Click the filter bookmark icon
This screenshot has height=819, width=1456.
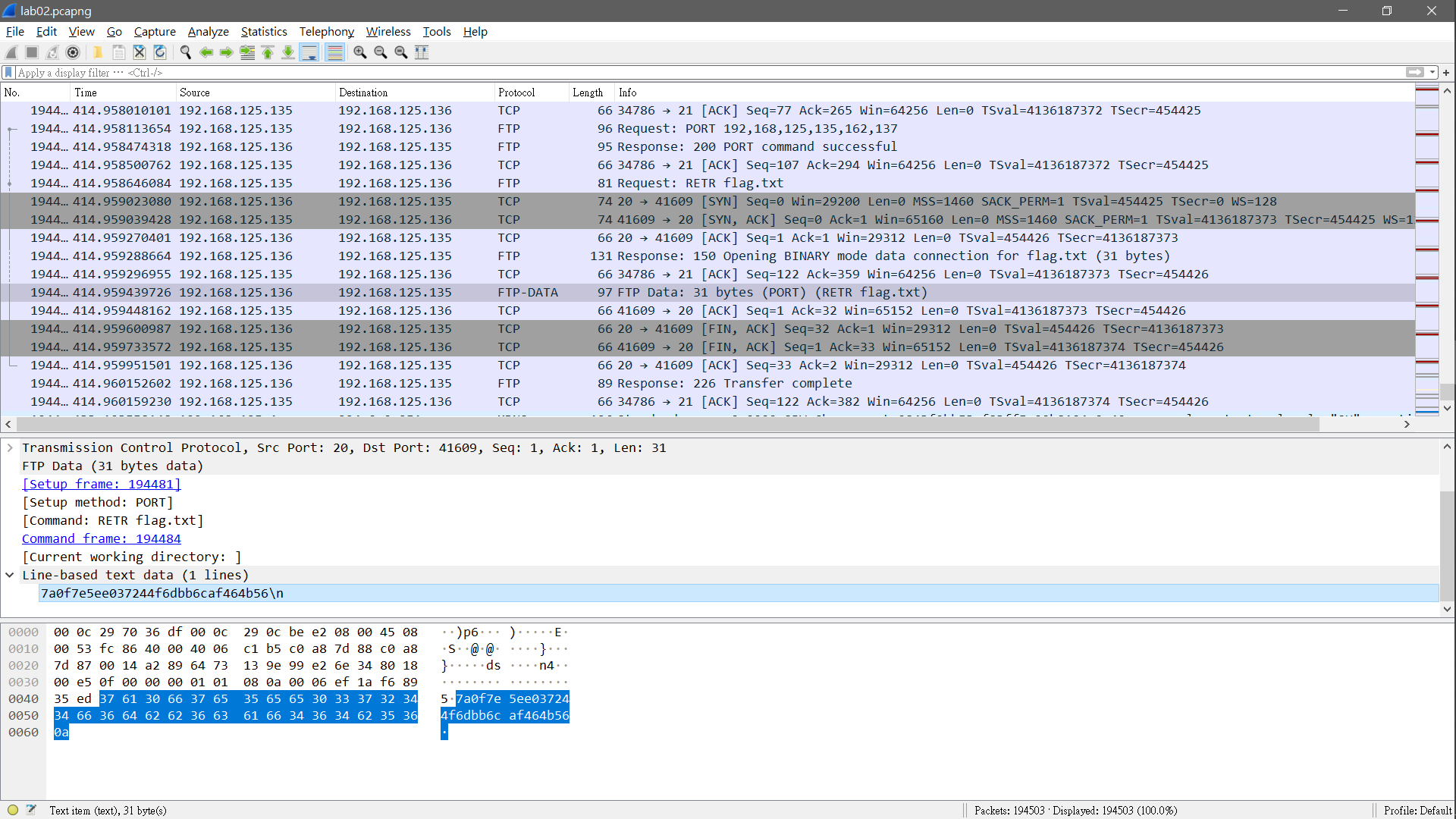[x=8, y=73]
